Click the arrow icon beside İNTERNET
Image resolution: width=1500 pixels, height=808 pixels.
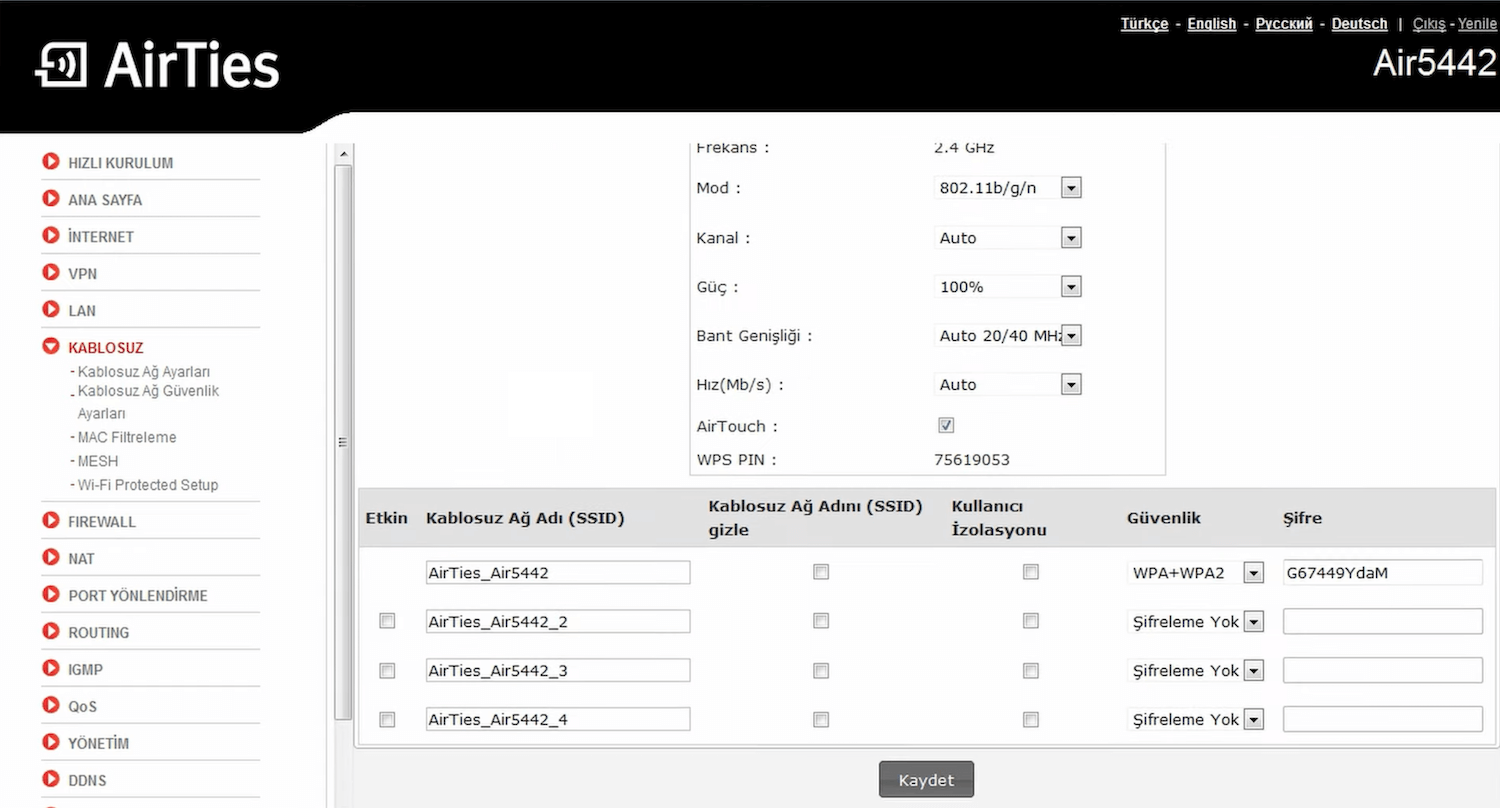51,236
